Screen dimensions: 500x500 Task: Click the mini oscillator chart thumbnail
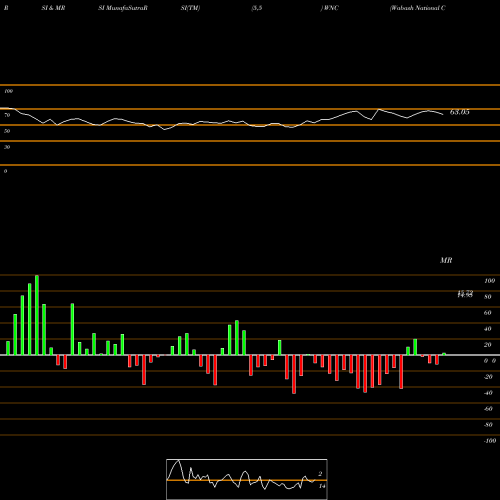(x=247, y=479)
